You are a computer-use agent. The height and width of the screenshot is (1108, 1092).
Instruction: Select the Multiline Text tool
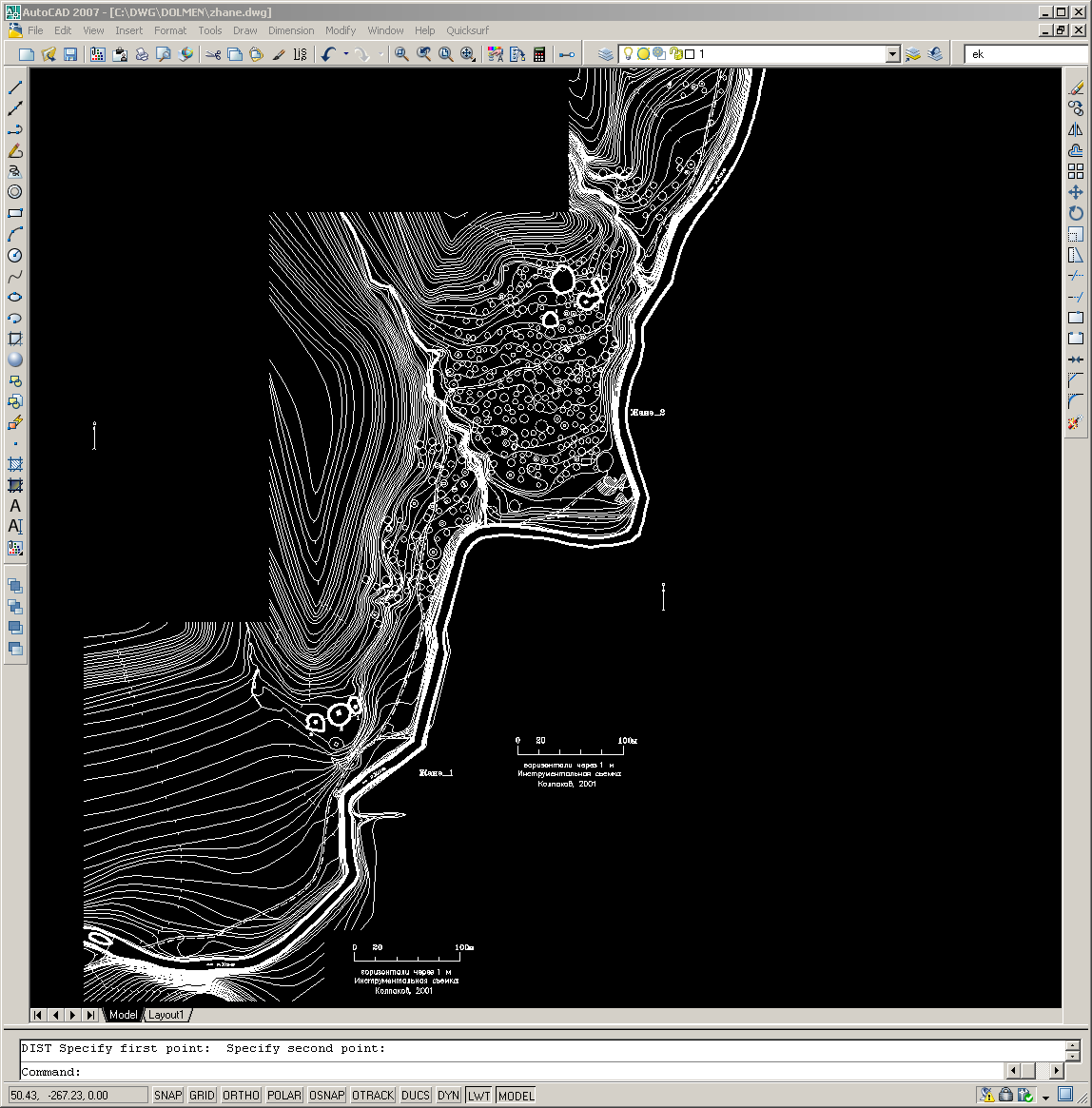click(x=15, y=506)
